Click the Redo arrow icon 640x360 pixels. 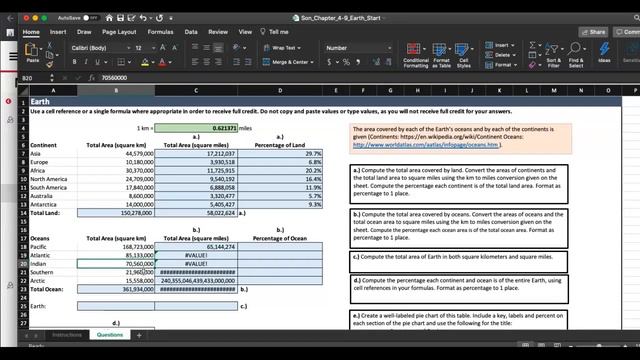pos(160,18)
